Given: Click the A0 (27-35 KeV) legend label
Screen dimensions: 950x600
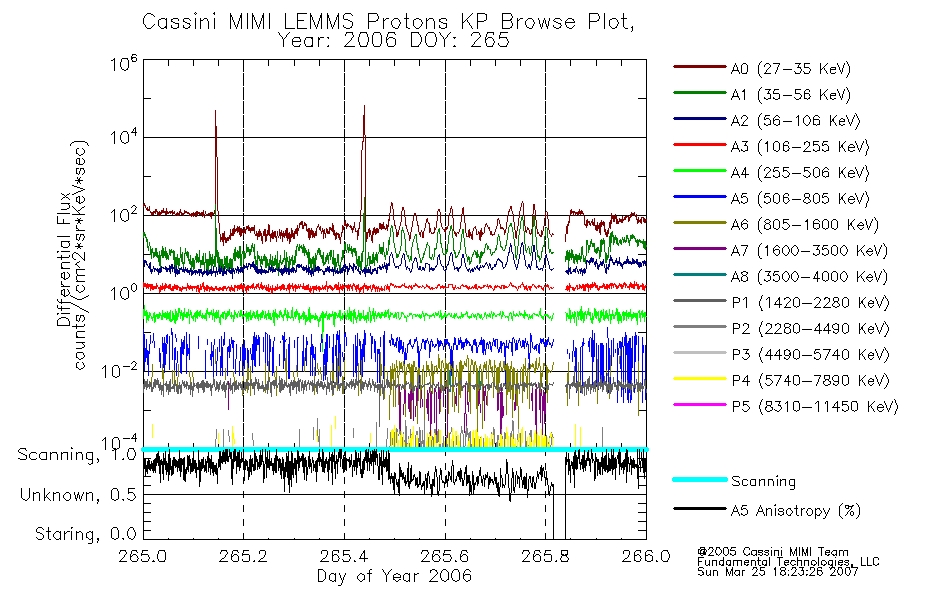Looking at the screenshot, I should coord(791,68).
